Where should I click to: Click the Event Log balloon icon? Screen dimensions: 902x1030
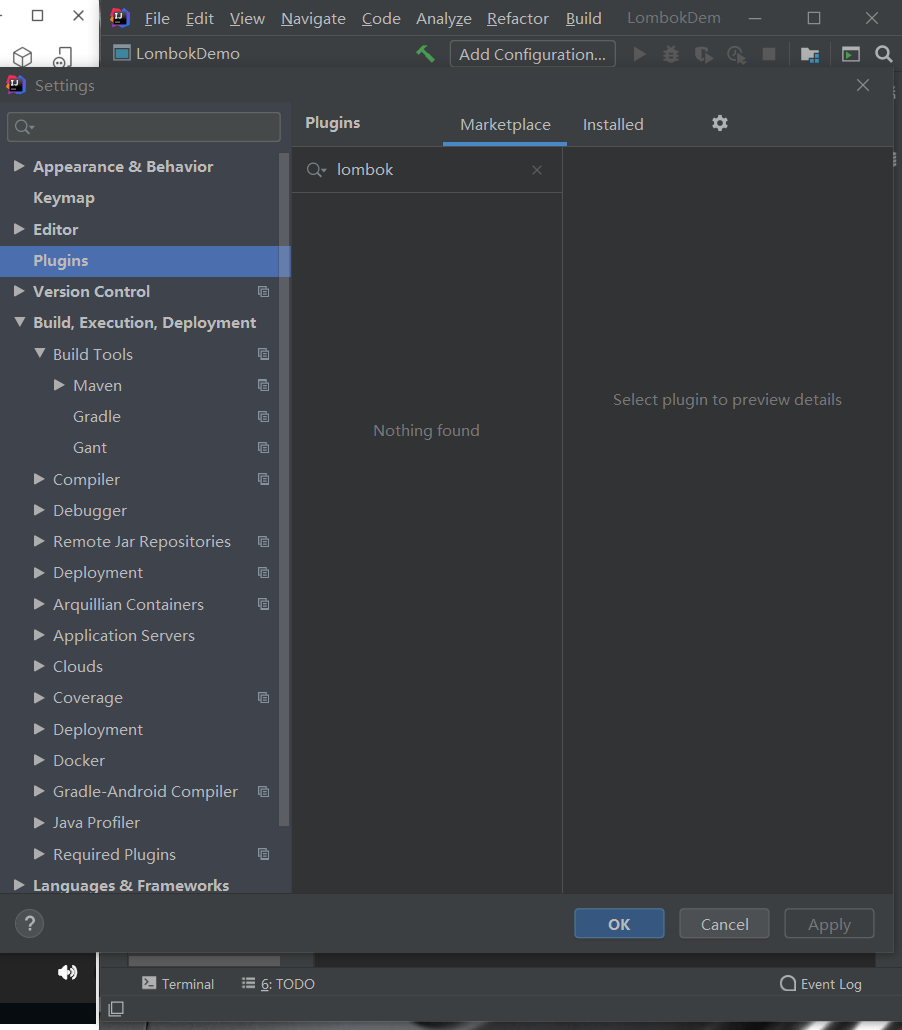pos(788,983)
